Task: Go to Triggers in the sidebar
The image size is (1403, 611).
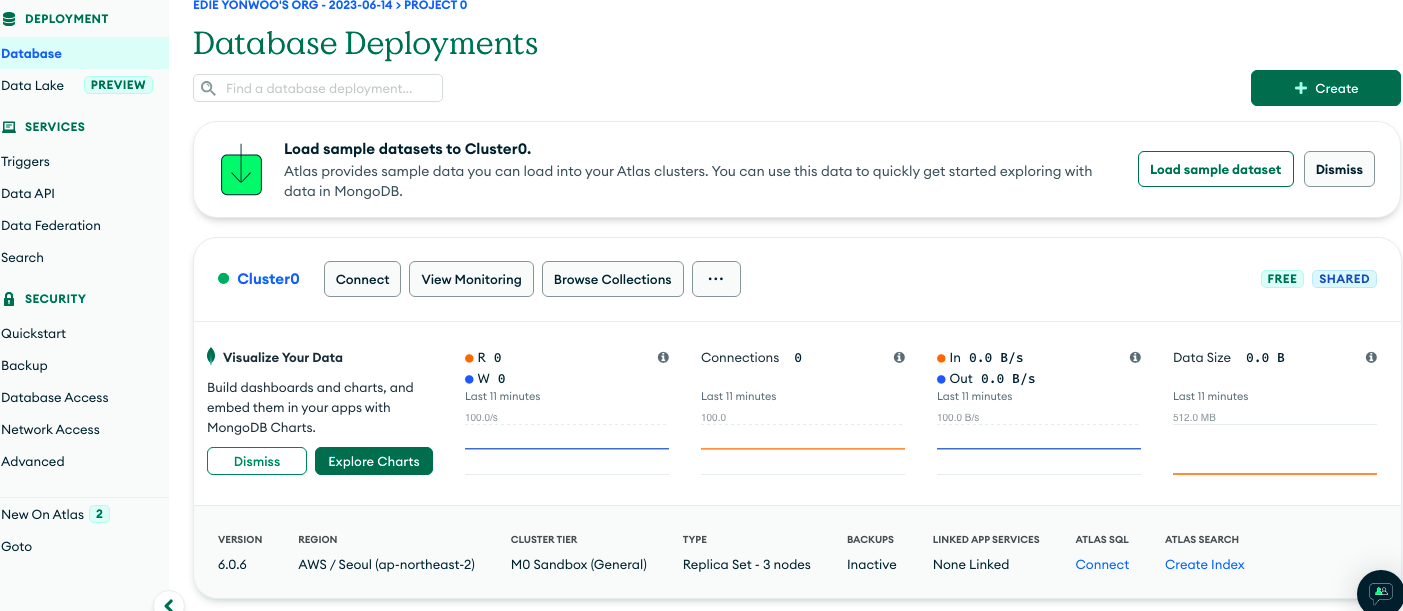Action: [26, 161]
